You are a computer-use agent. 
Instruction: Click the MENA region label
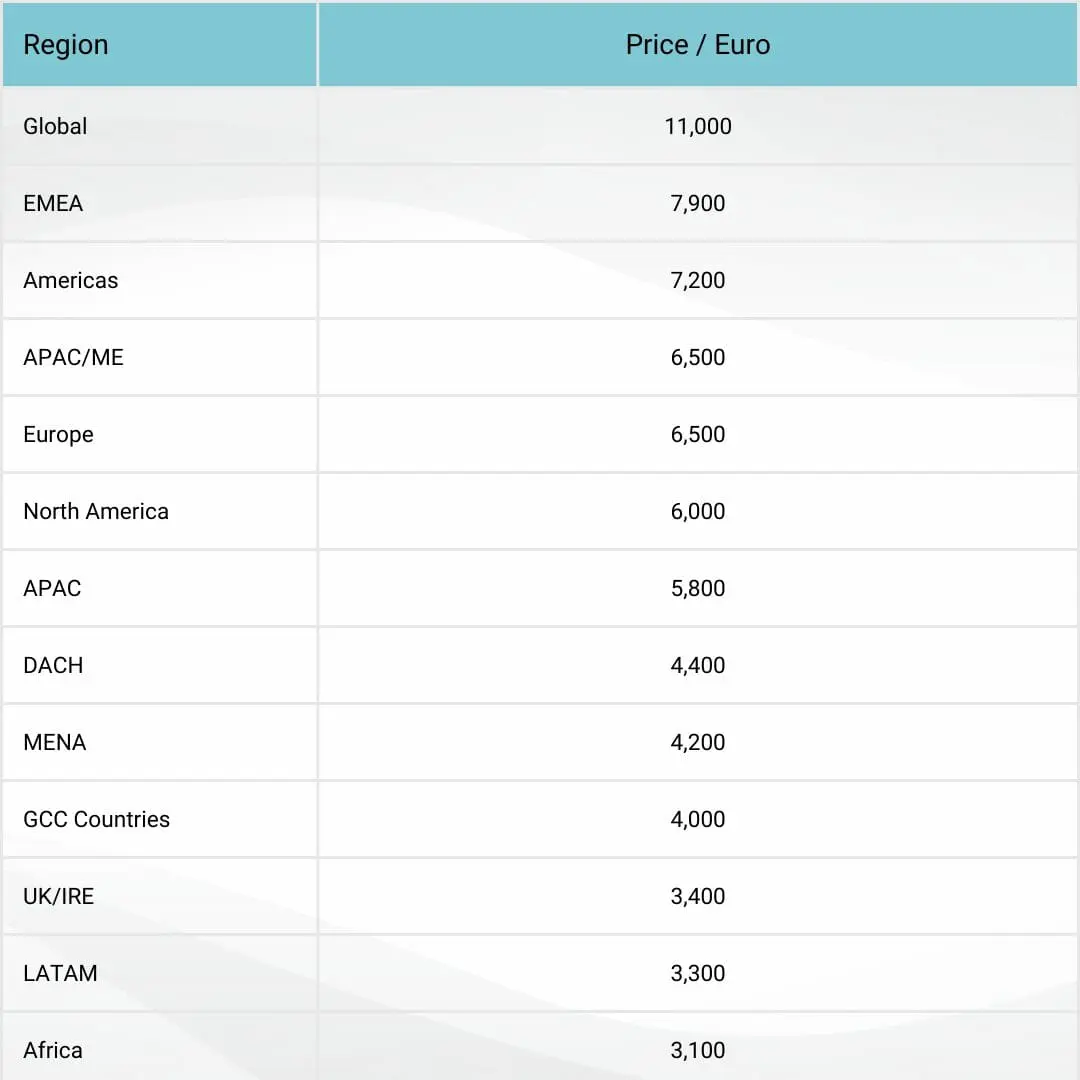pos(55,742)
